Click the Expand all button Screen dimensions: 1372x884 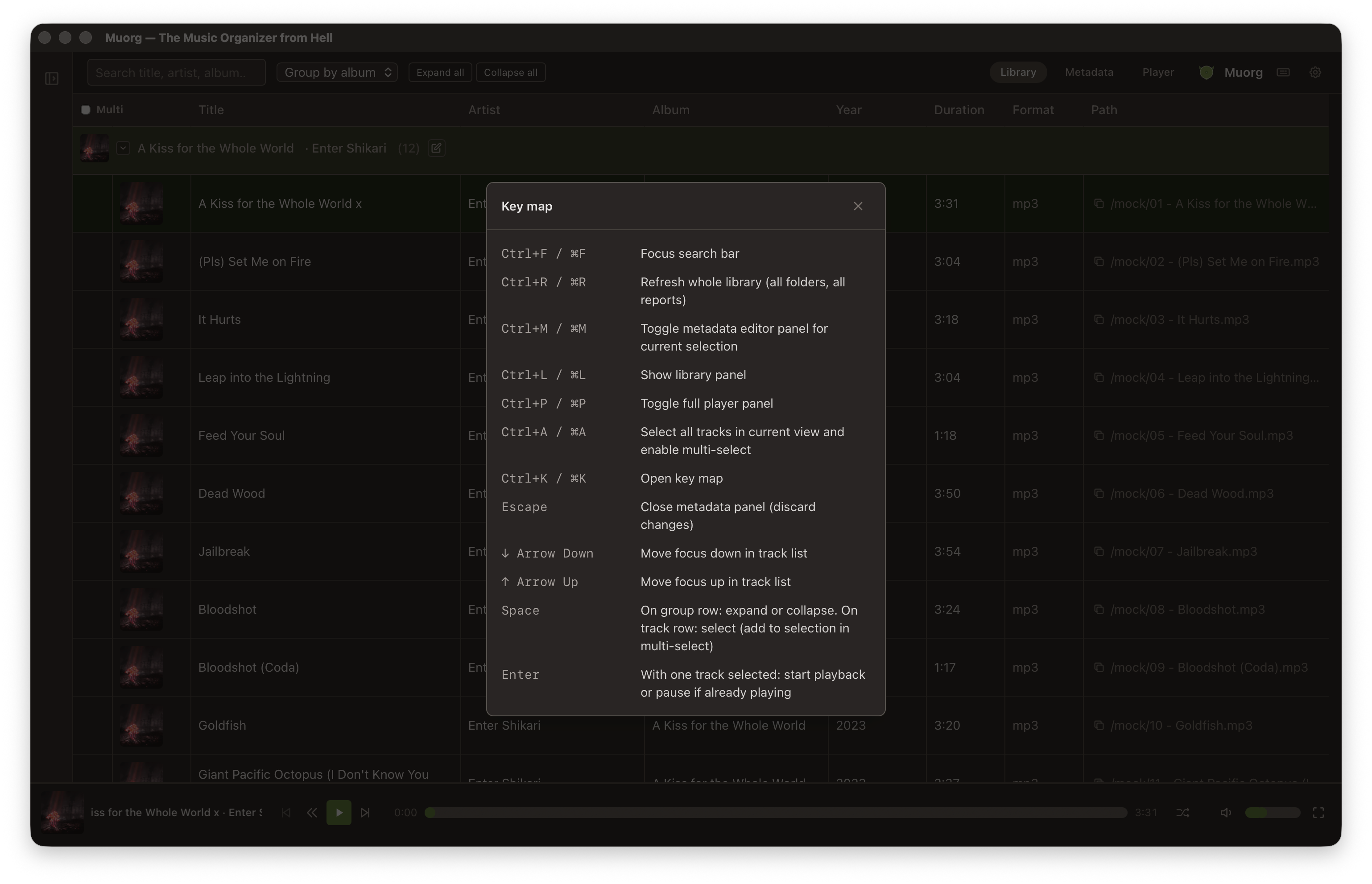[440, 72]
